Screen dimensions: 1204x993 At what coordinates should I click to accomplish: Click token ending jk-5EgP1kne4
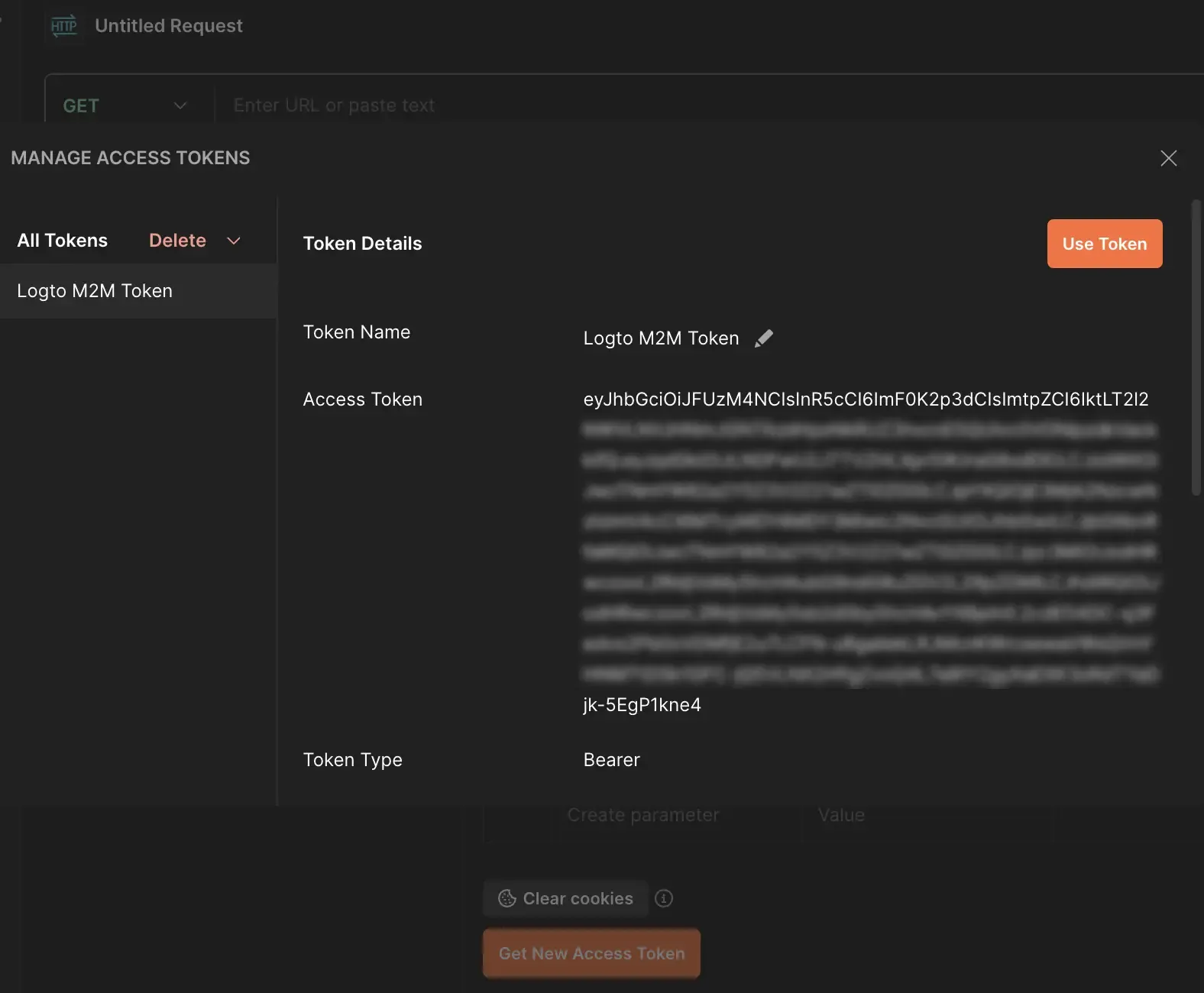[642, 705]
